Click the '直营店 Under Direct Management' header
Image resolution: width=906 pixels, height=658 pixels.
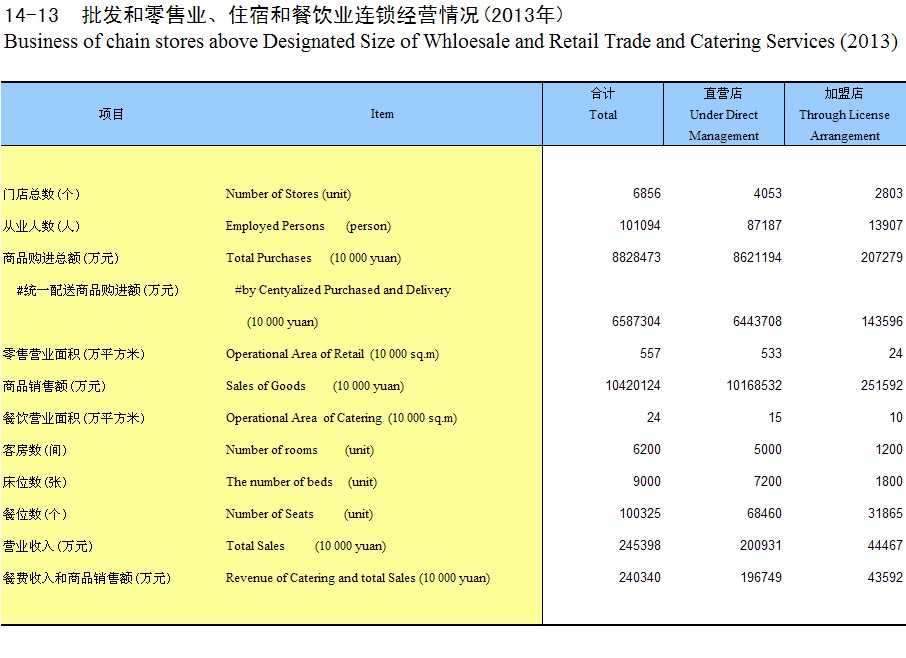(723, 114)
